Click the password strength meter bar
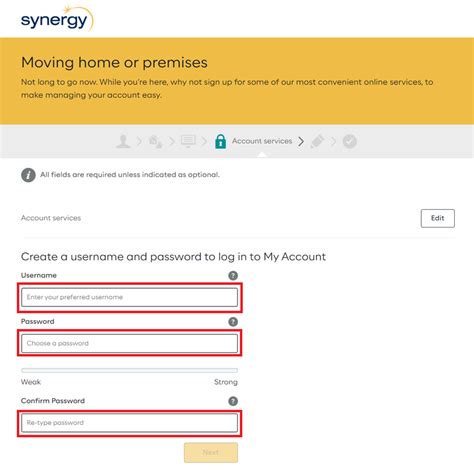This screenshot has height=470, width=474. [x=129, y=370]
